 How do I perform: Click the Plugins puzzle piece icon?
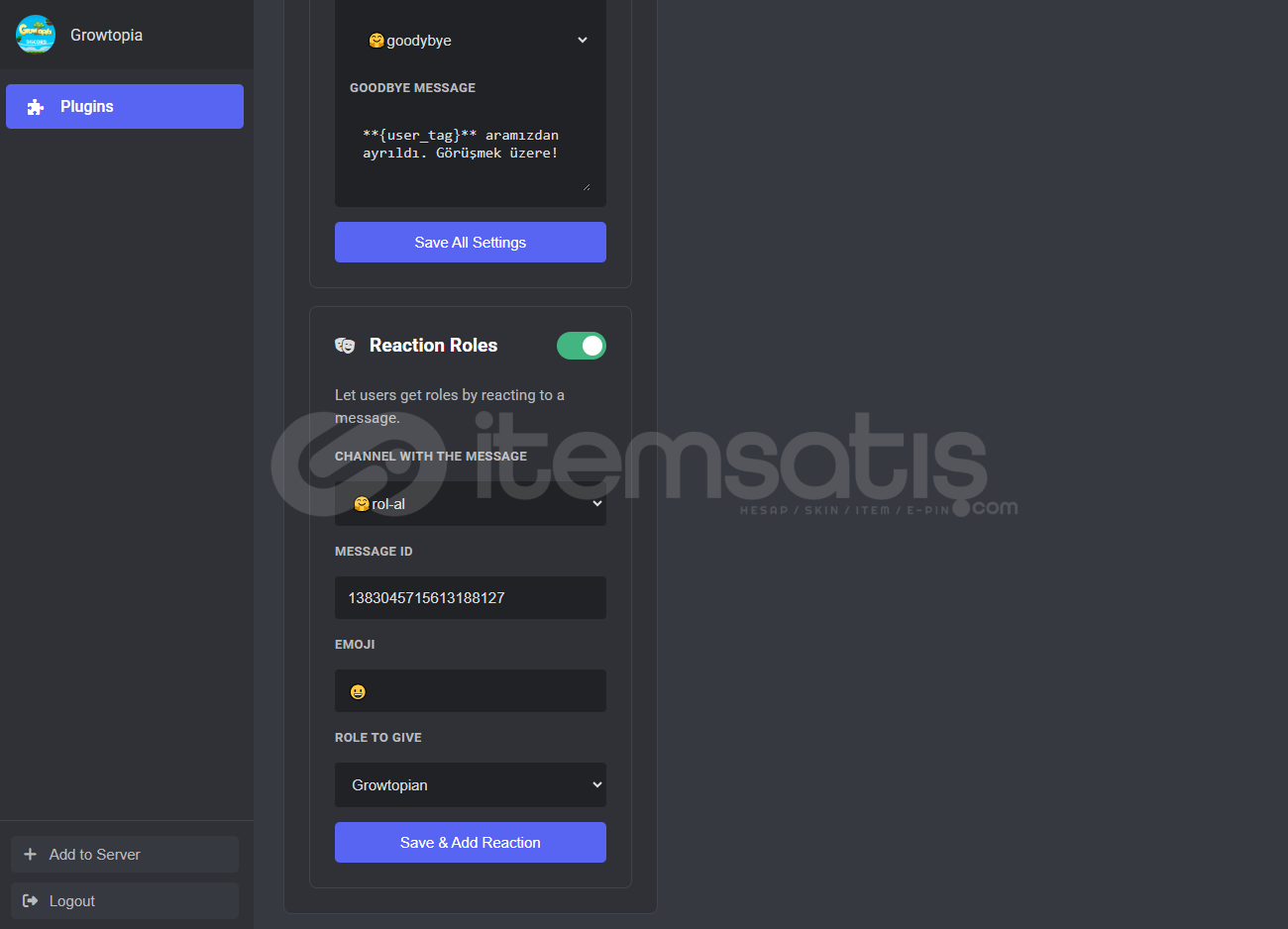[x=36, y=107]
